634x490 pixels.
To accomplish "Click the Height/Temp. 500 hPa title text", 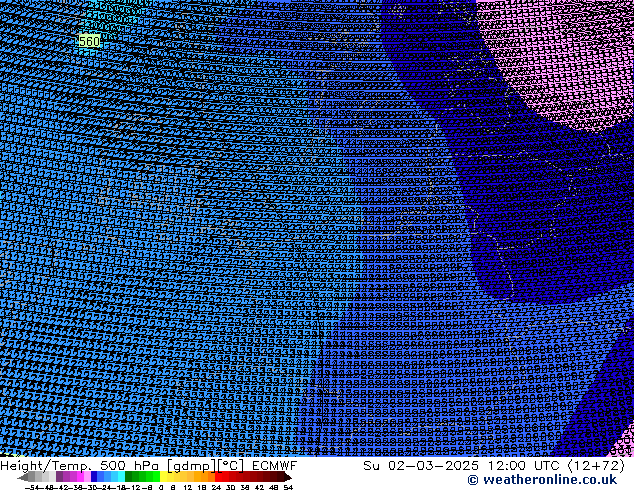I will tap(80, 466).
